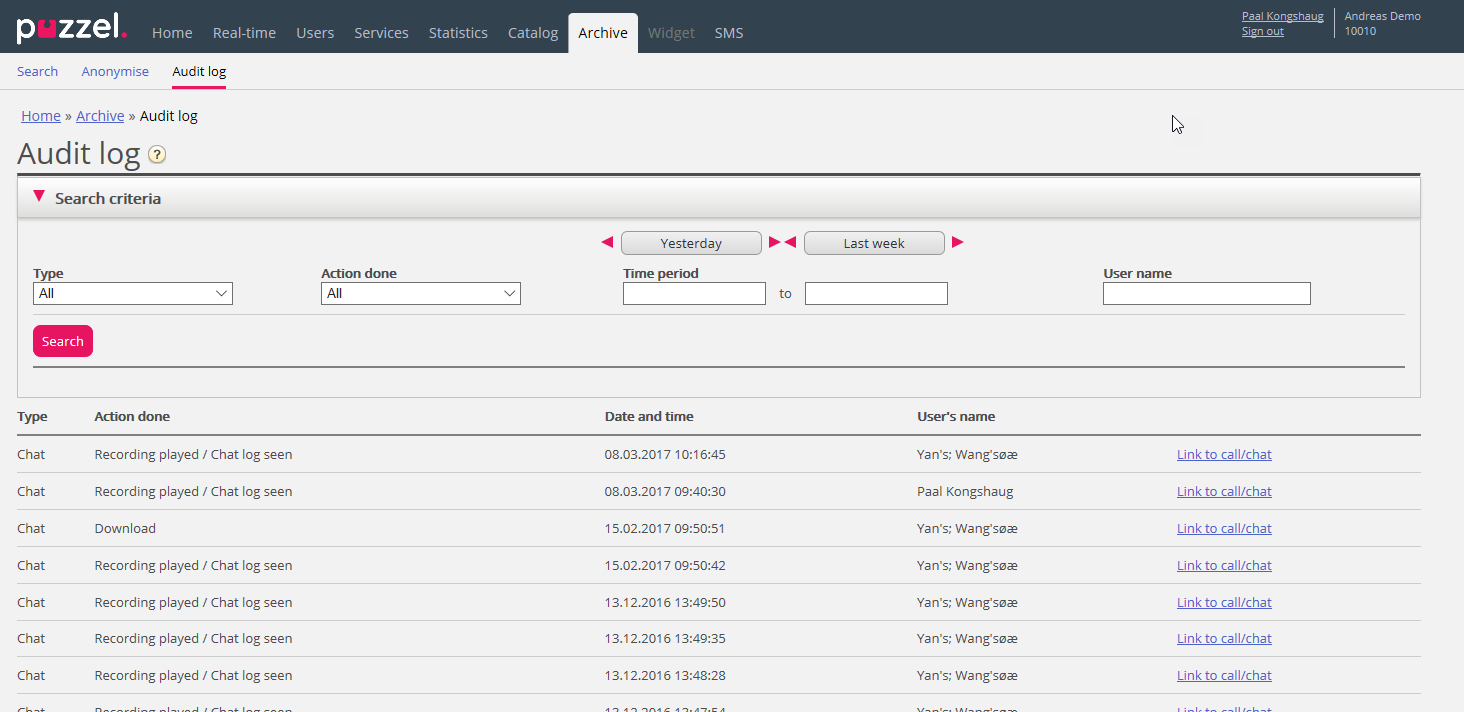Viewport: 1464px width, 712px height.
Task: Click the Time period start date field
Action: point(694,293)
